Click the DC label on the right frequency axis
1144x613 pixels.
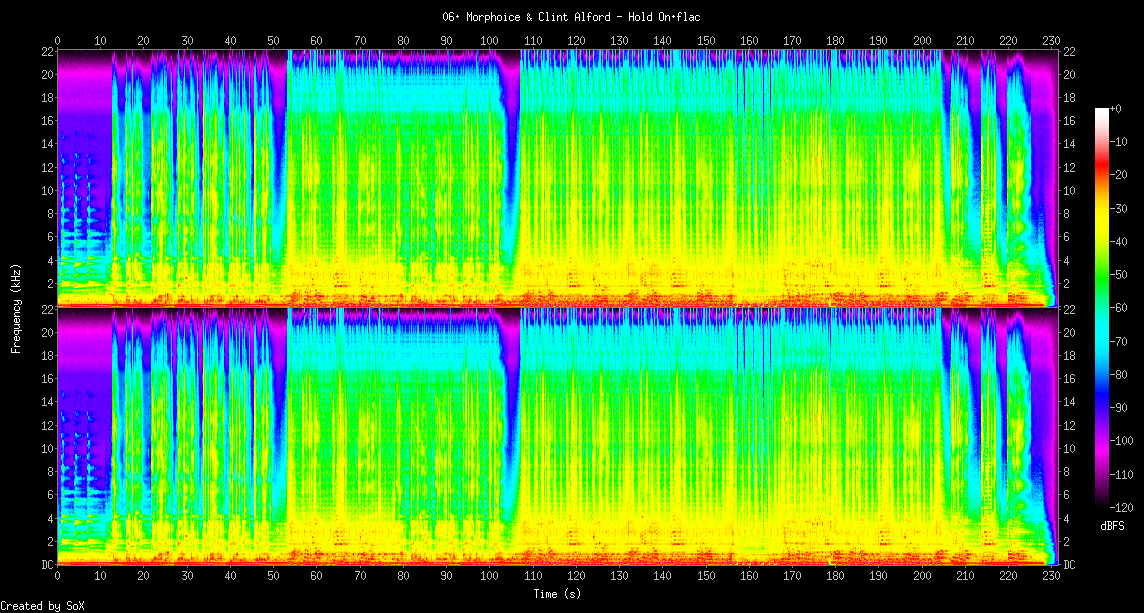coord(1068,564)
